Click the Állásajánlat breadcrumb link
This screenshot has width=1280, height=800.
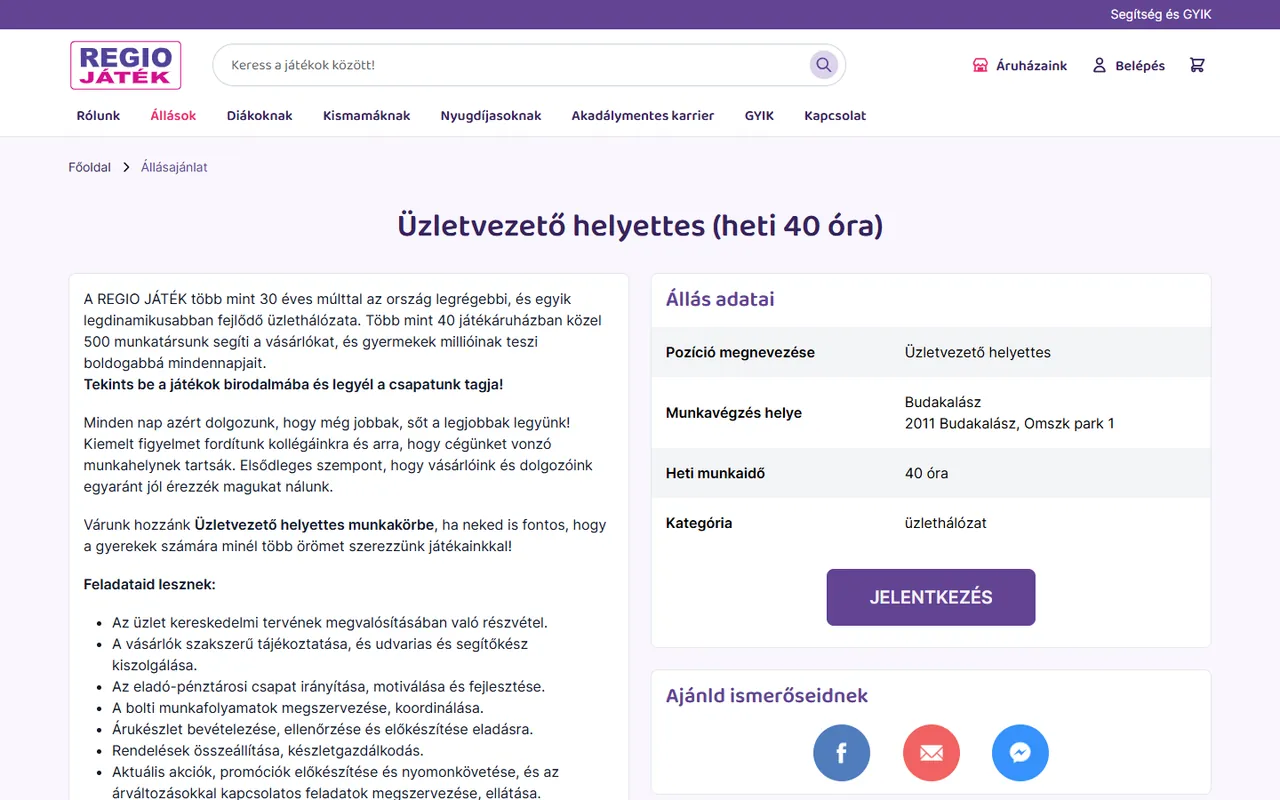(174, 167)
